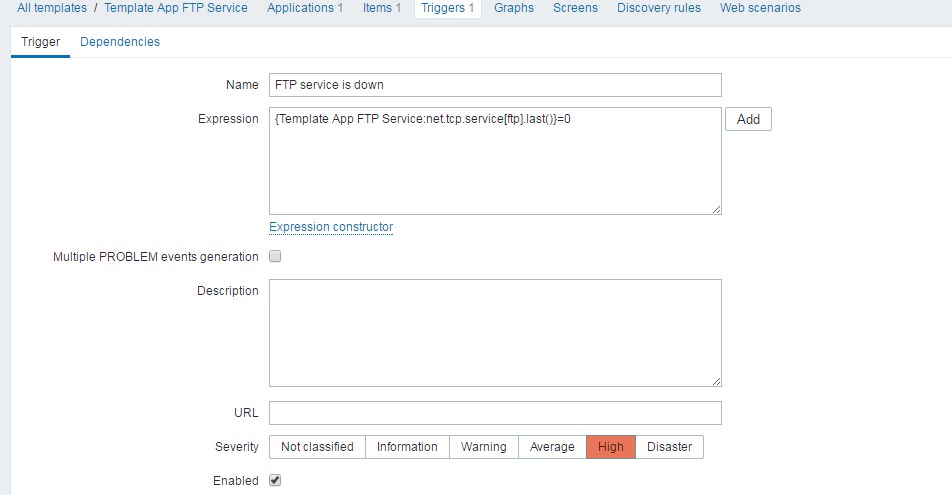Set severity to Warning
This screenshot has height=495, width=952.
point(483,447)
